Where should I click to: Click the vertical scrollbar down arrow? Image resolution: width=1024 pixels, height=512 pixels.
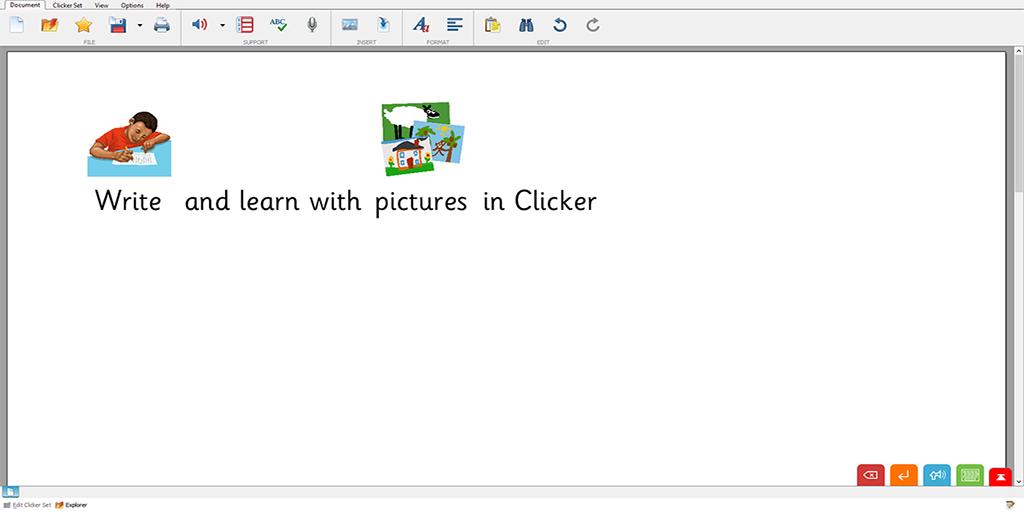pyautogui.click(x=1019, y=481)
